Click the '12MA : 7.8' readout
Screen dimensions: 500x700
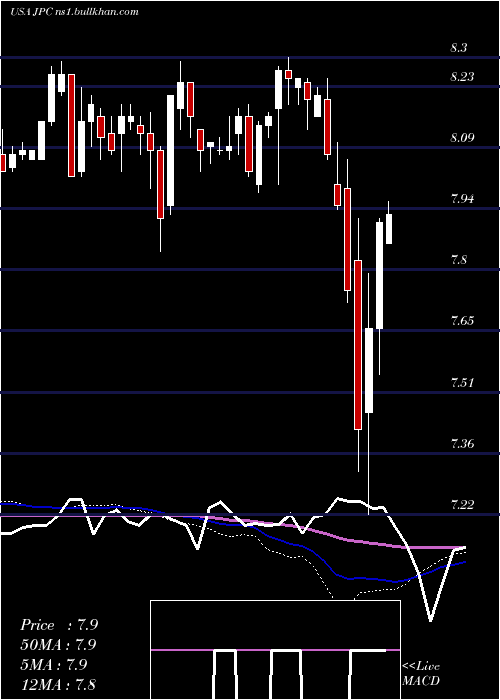coord(58,684)
